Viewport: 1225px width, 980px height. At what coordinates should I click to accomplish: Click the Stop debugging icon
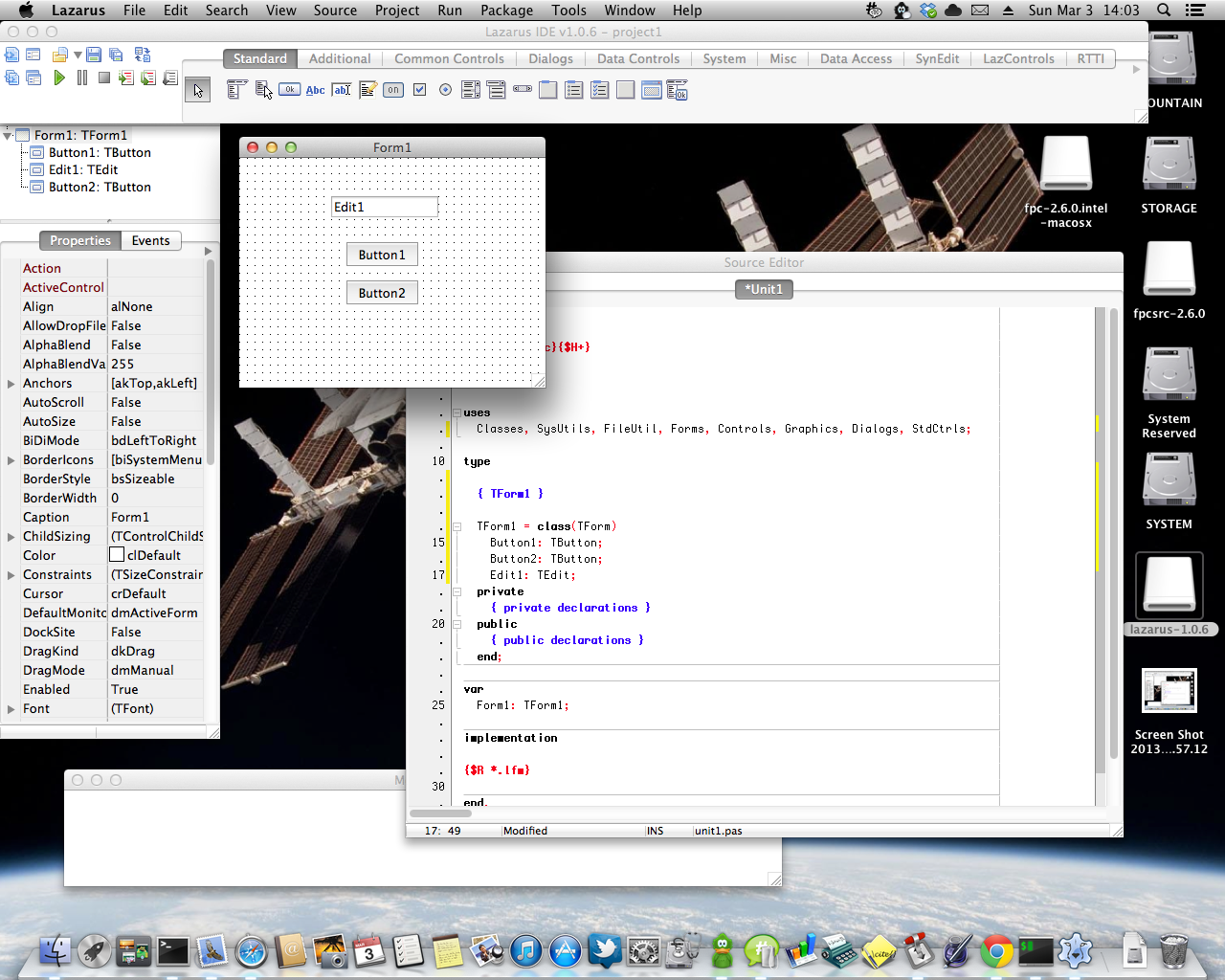(x=103, y=78)
